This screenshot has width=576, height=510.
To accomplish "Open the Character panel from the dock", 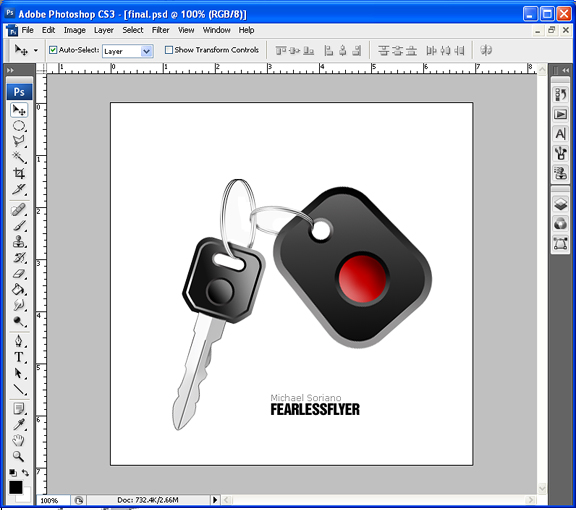I will tap(560, 134).
